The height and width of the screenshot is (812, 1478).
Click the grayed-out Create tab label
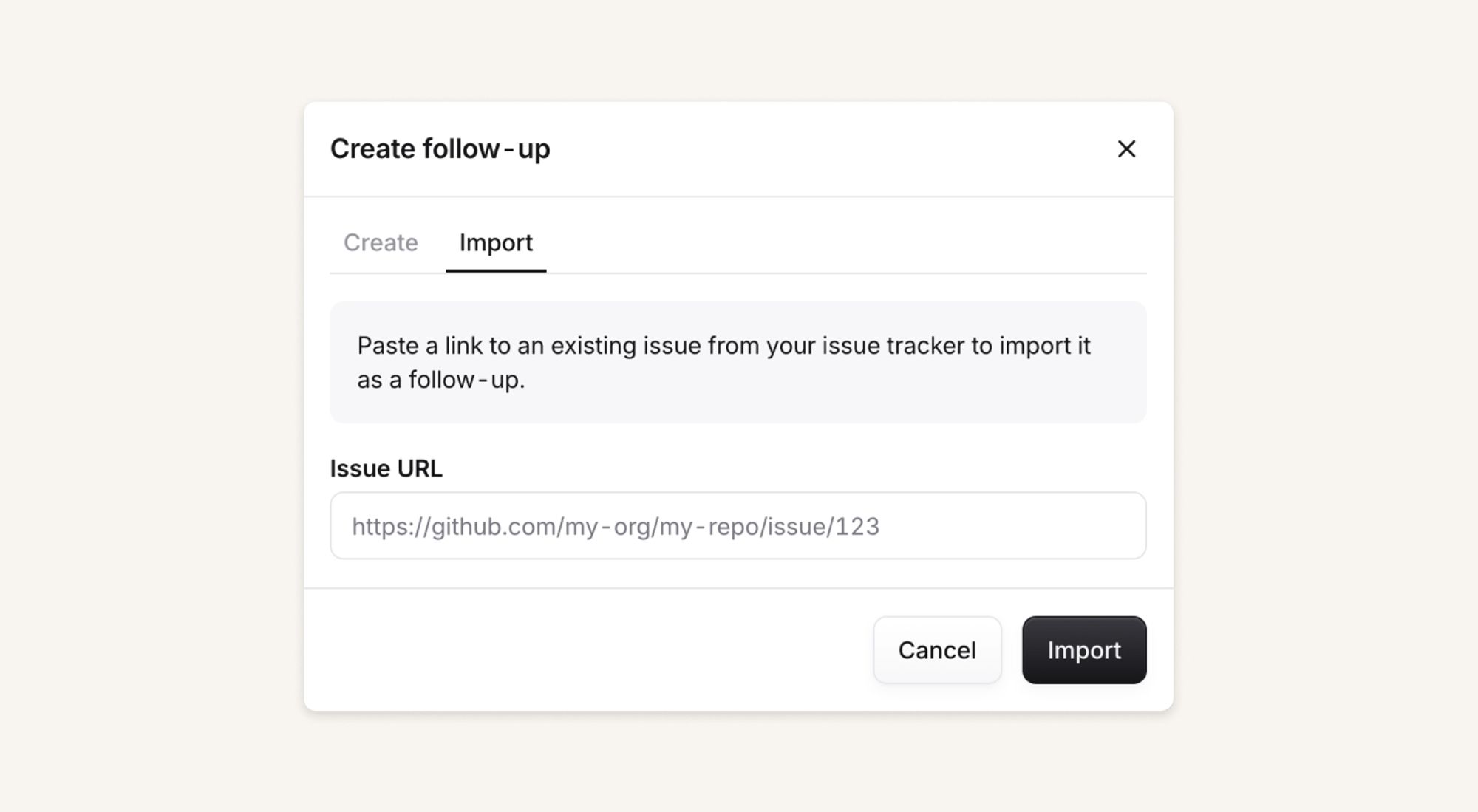[381, 243]
